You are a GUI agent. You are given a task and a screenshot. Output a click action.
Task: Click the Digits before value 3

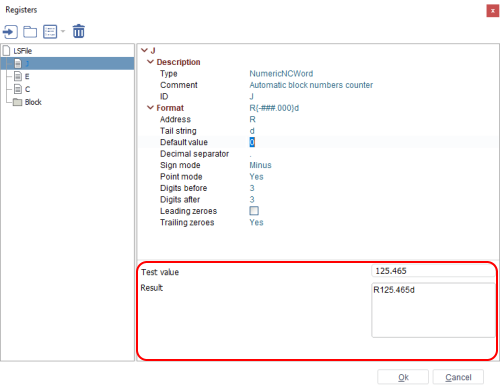(252, 188)
